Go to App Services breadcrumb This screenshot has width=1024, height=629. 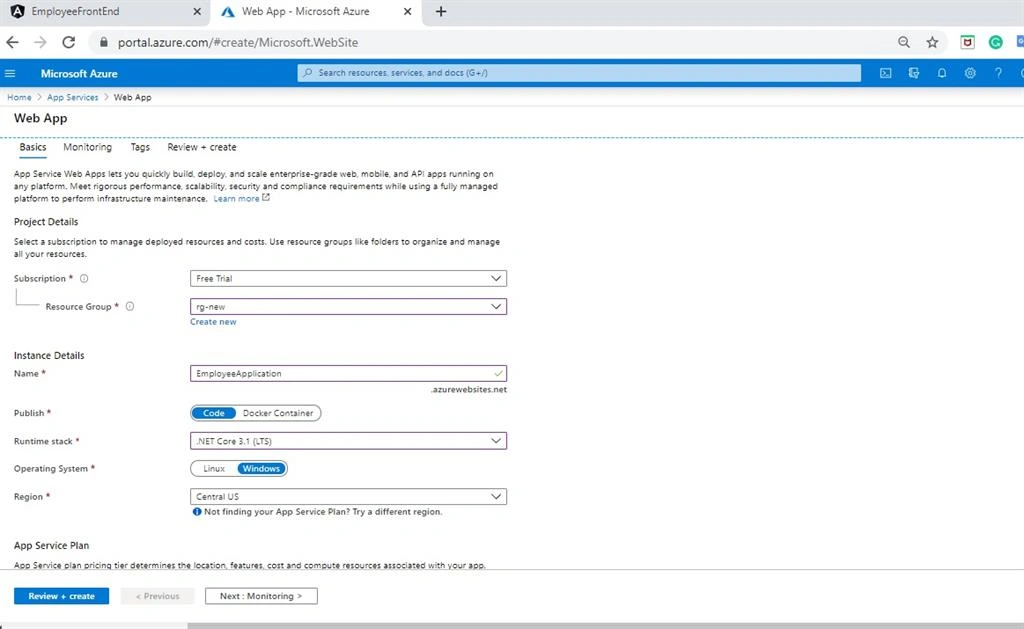72,97
